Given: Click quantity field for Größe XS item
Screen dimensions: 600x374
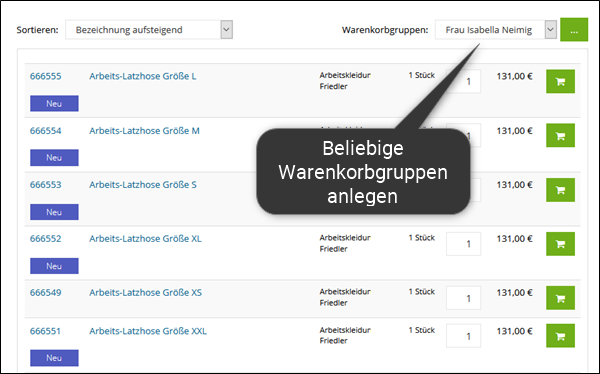Looking at the screenshot, I should 463,298.
